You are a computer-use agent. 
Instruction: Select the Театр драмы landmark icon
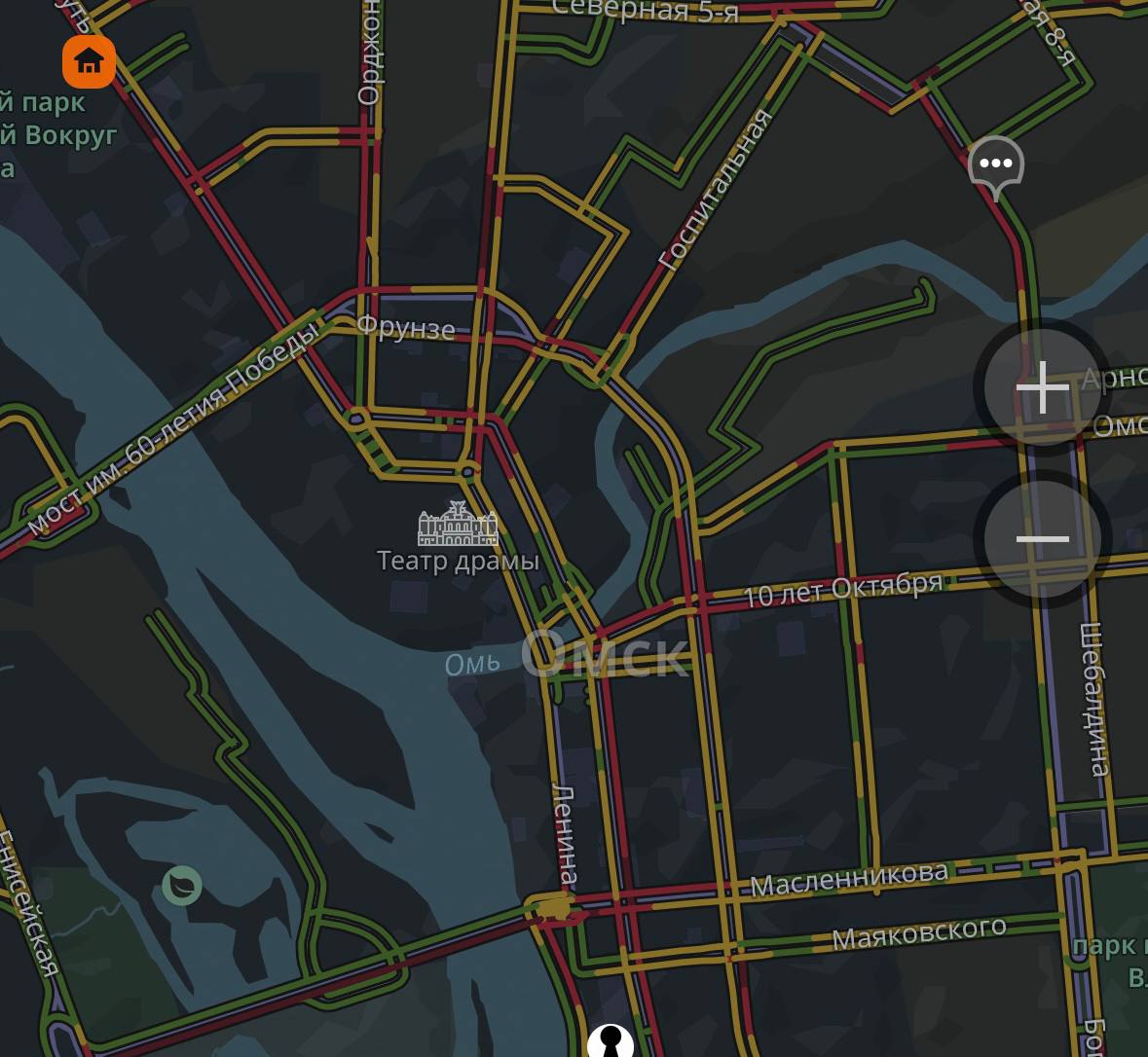458,524
